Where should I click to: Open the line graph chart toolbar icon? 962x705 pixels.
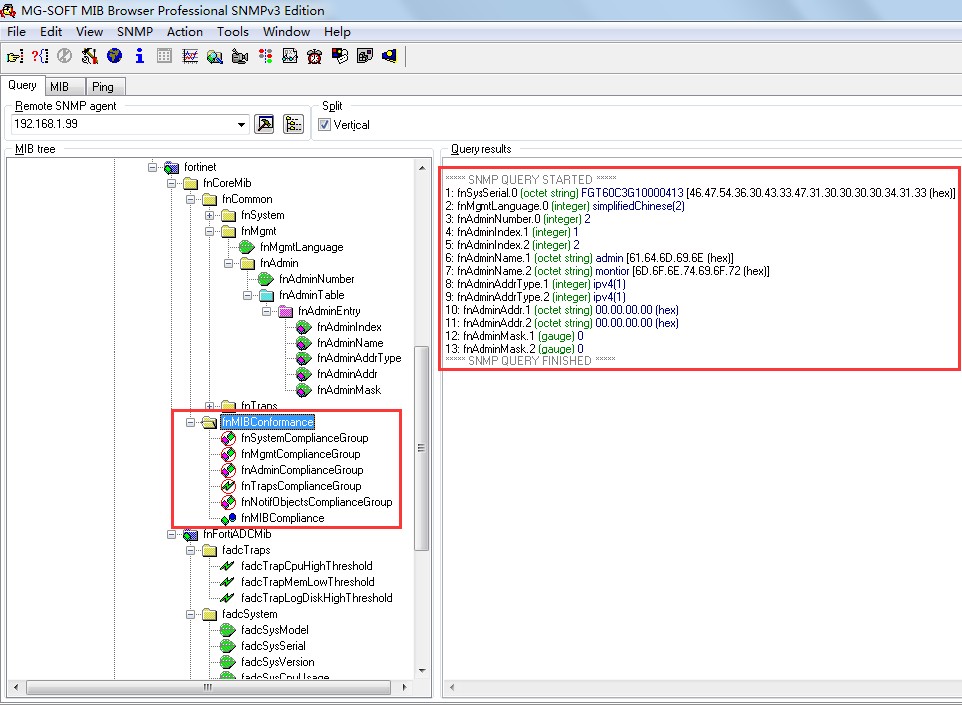(190, 56)
